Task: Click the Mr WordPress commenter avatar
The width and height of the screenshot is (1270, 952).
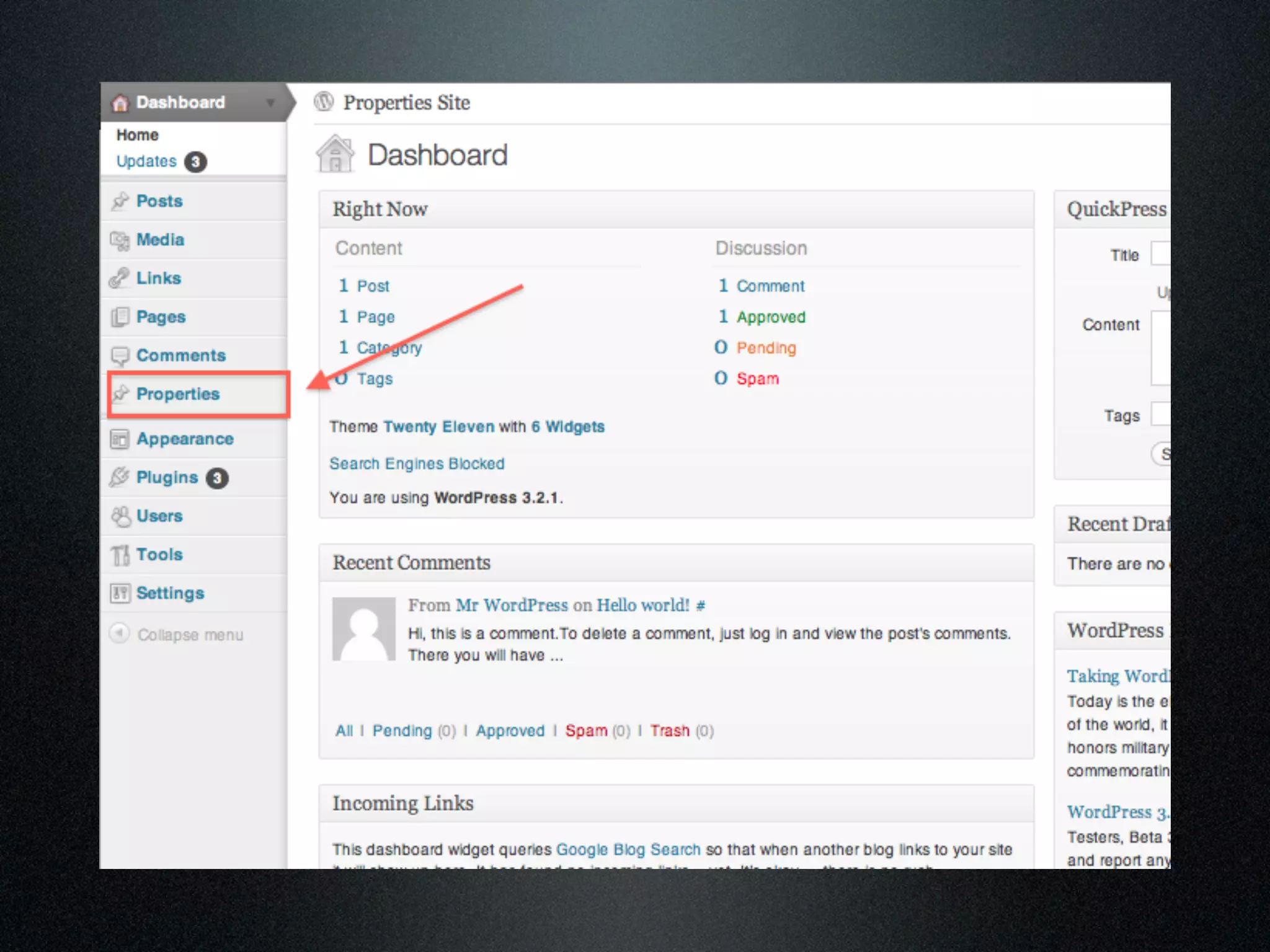Action: click(x=364, y=628)
